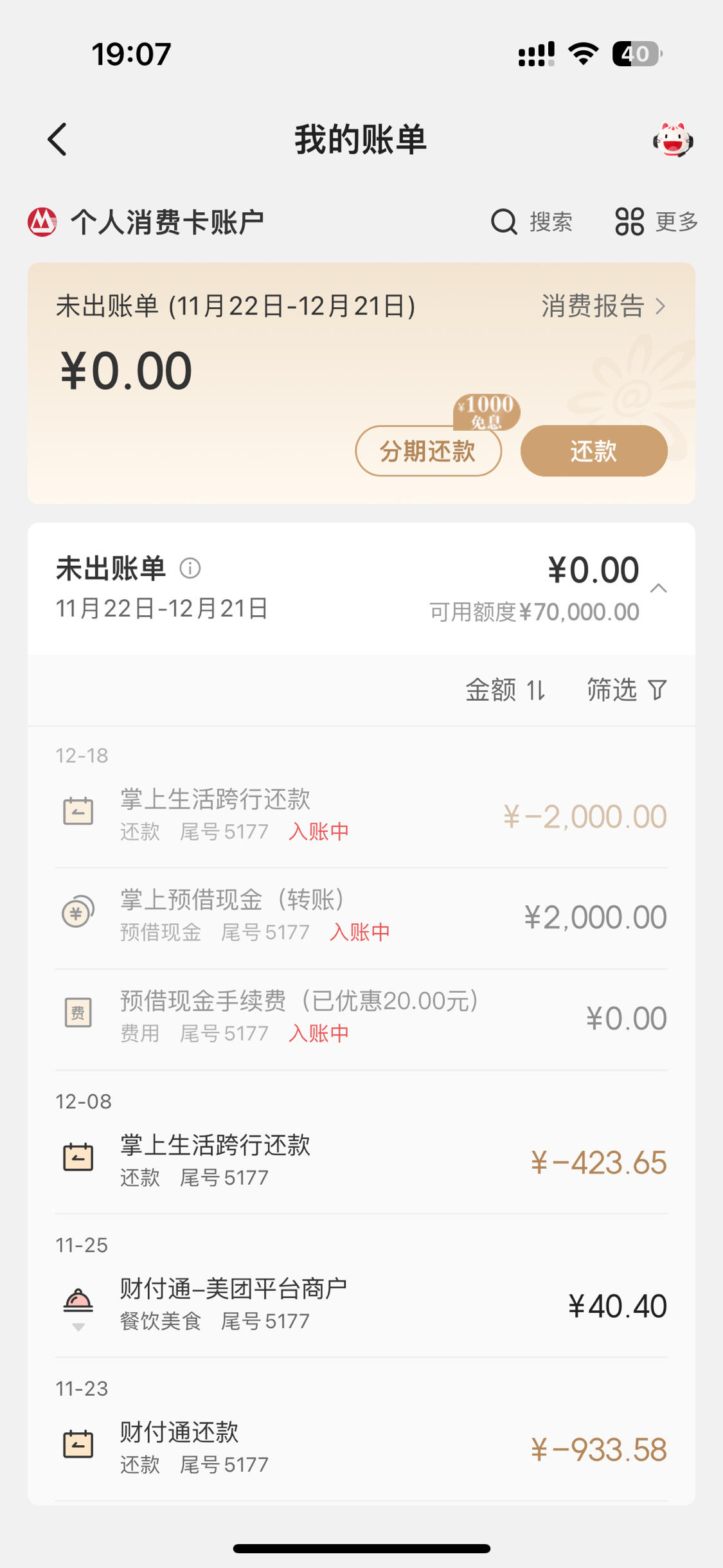Screen dimensions: 723x1568
Task: Open the 筛选 filter options
Action: coord(627,690)
